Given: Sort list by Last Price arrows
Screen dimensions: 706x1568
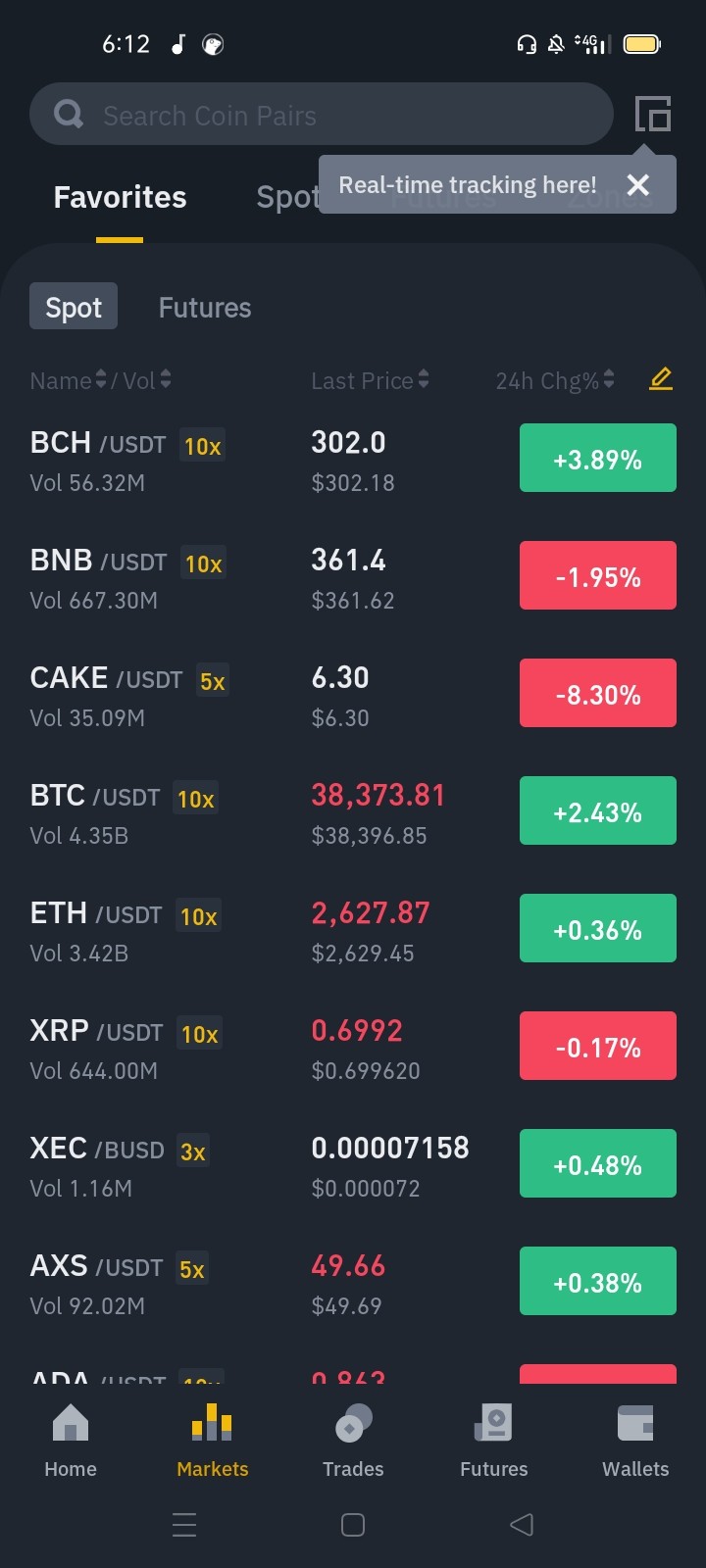Looking at the screenshot, I should (x=424, y=379).
